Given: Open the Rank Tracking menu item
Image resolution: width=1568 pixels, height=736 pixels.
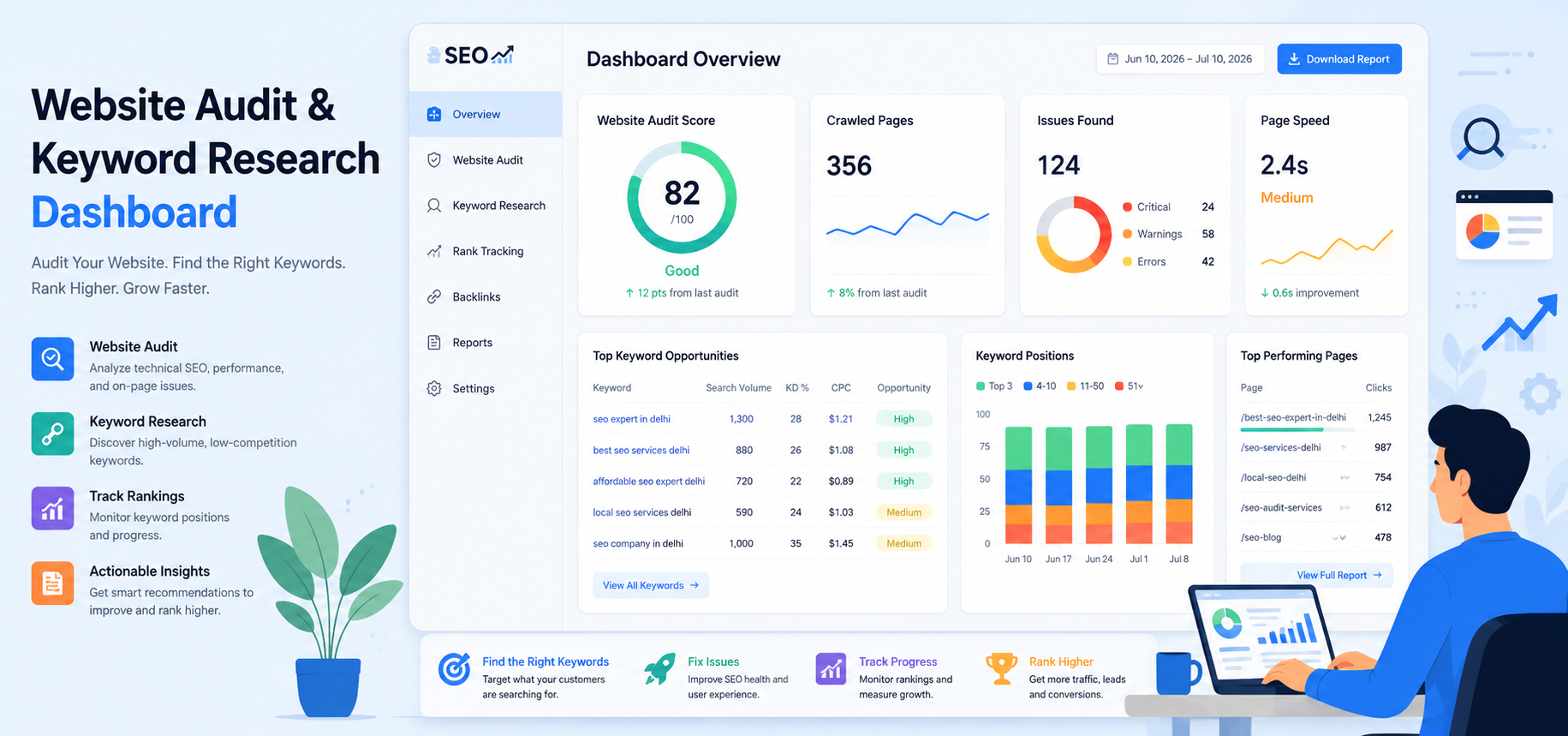Looking at the screenshot, I should (x=486, y=251).
